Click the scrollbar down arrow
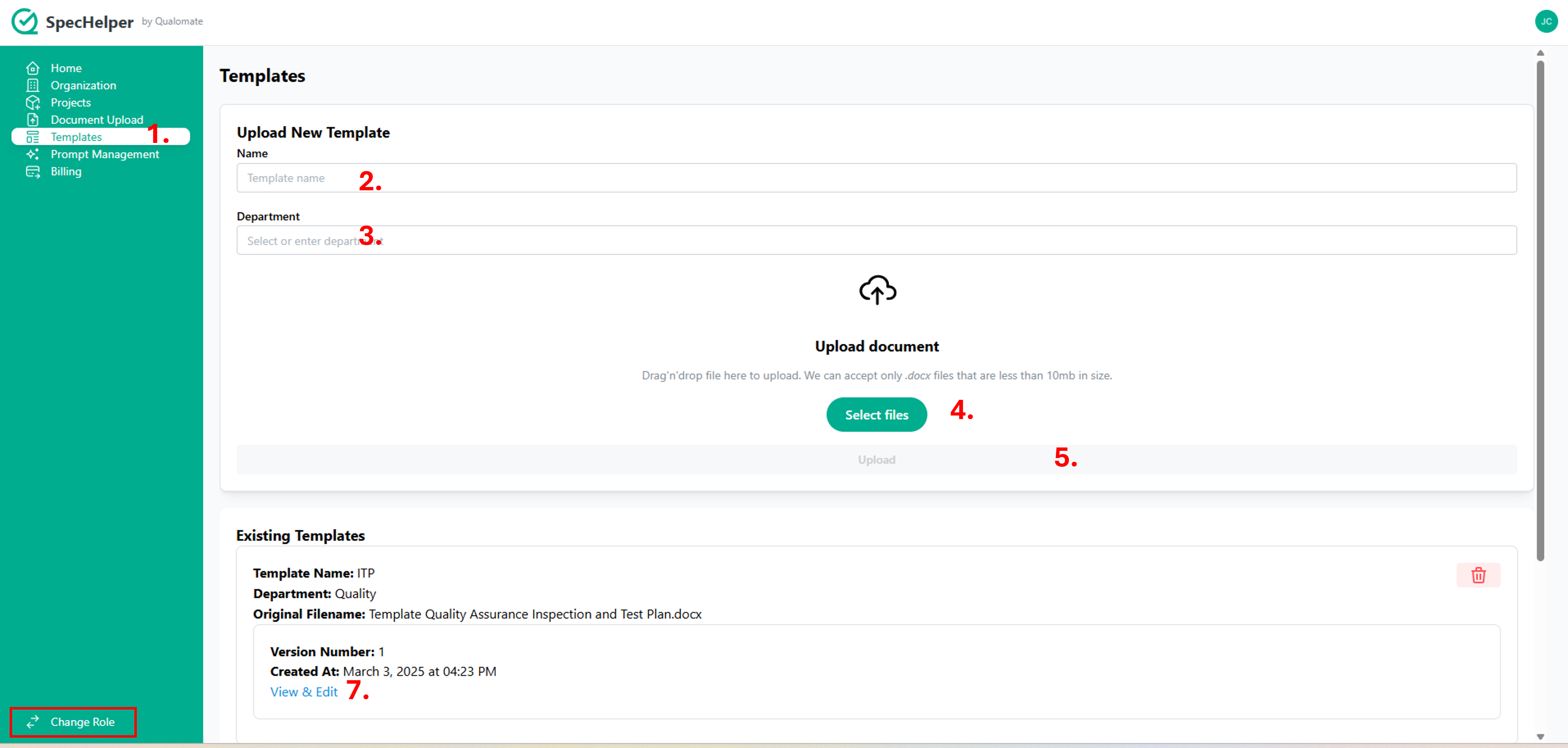Viewport: 1568px width, 748px height. point(1540,737)
